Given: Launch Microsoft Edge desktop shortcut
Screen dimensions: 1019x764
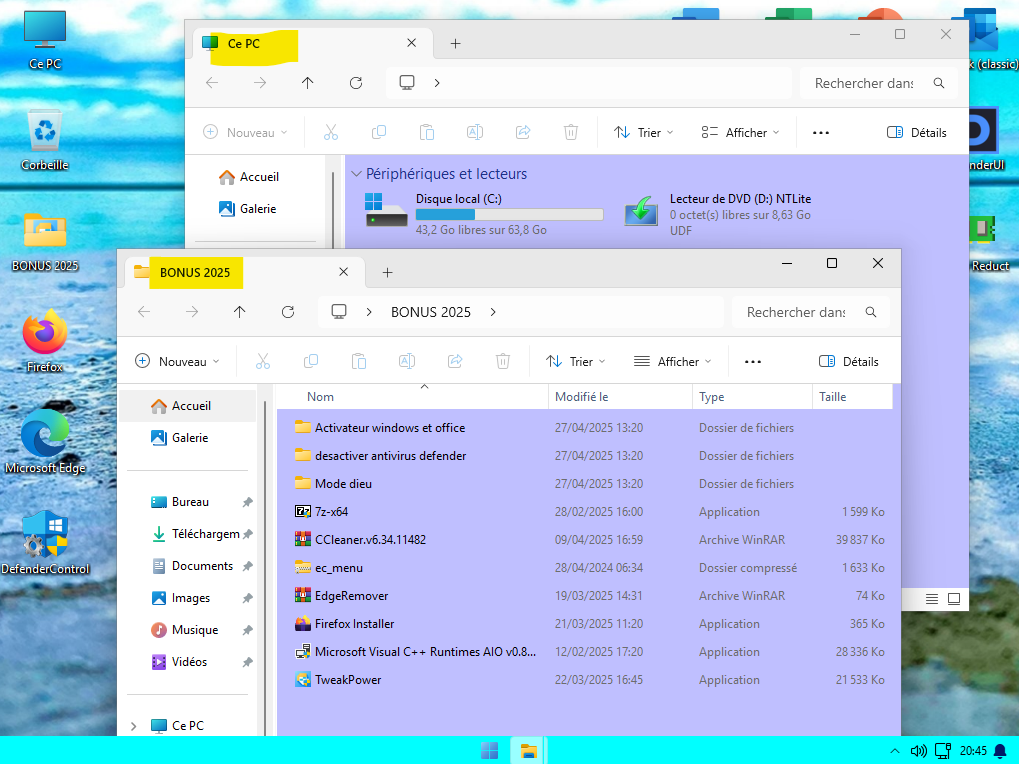Looking at the screenshot, I should coord(45,442).
